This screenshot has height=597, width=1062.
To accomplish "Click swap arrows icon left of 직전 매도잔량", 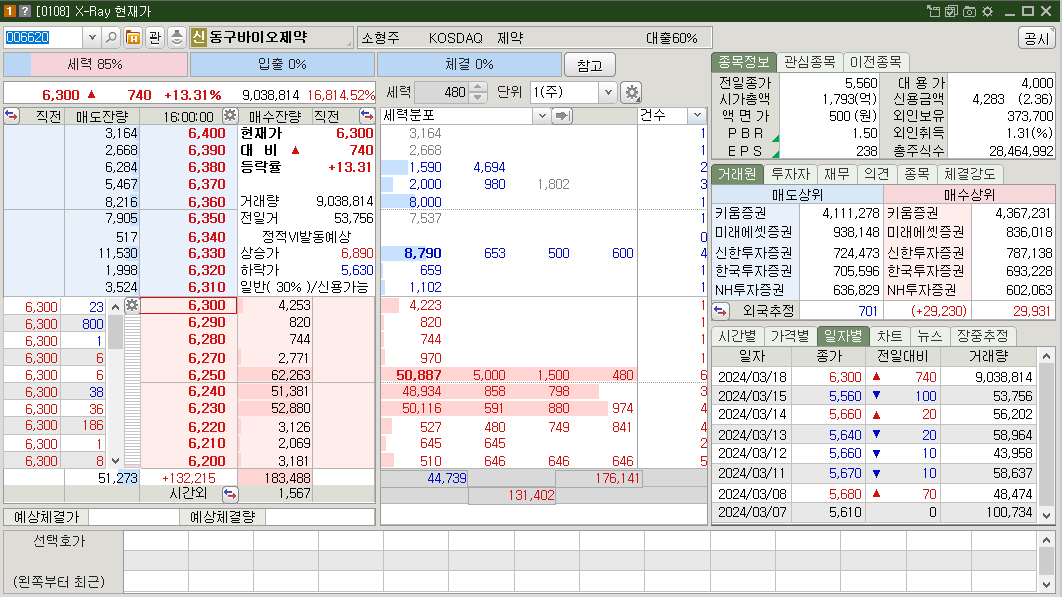I will tap(12, 115).
